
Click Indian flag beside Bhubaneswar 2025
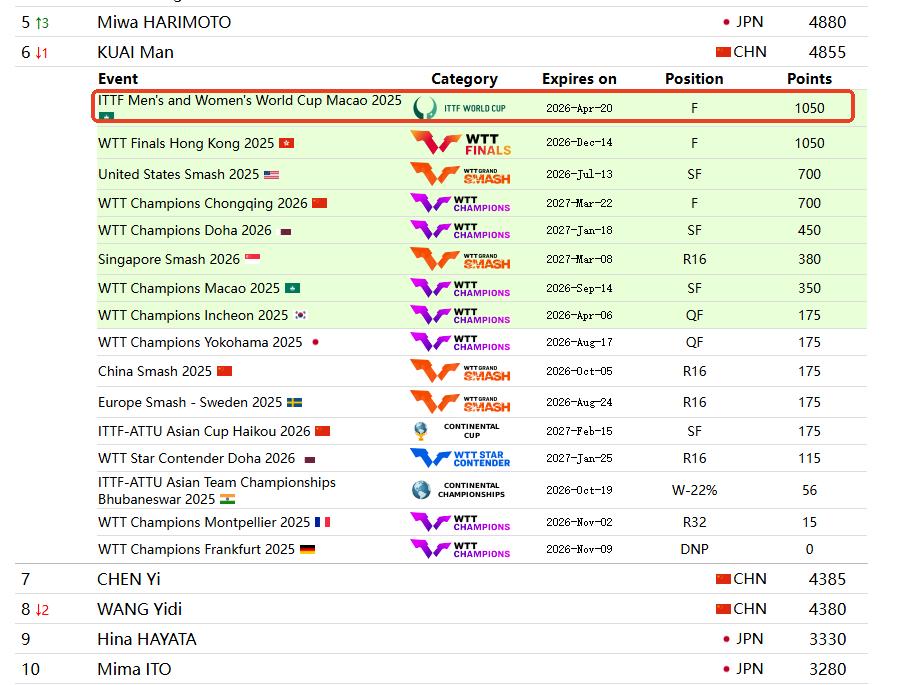pyautogui.click(x=228, y=499)
